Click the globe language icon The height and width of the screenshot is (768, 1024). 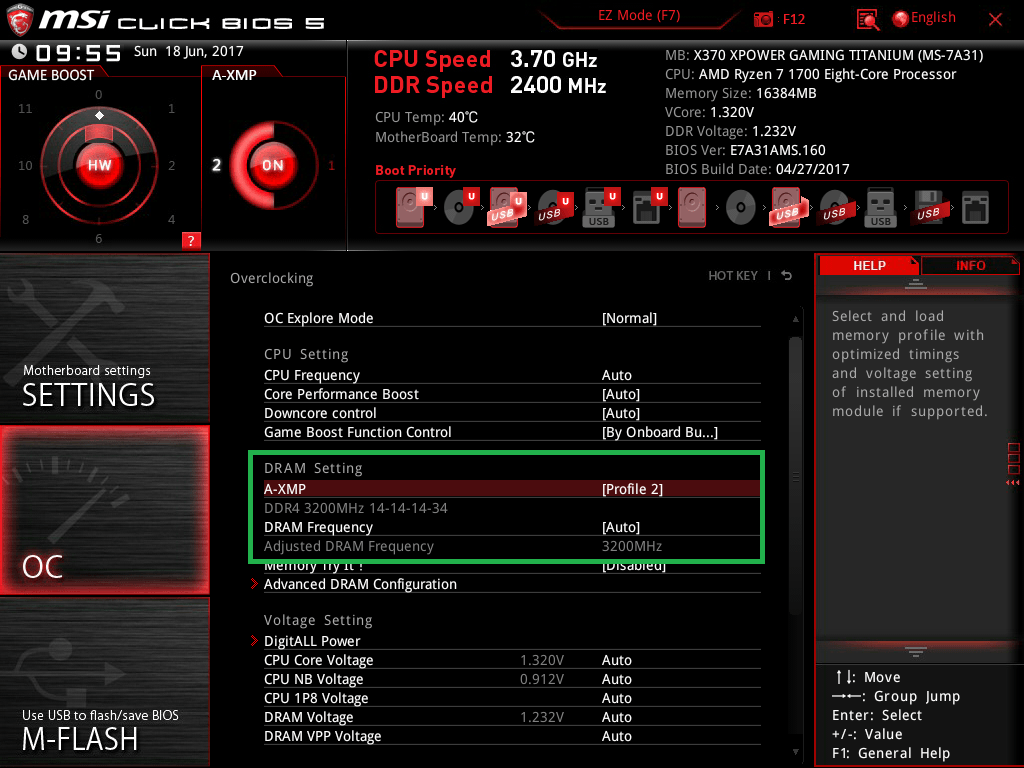(x=901, y=19)
